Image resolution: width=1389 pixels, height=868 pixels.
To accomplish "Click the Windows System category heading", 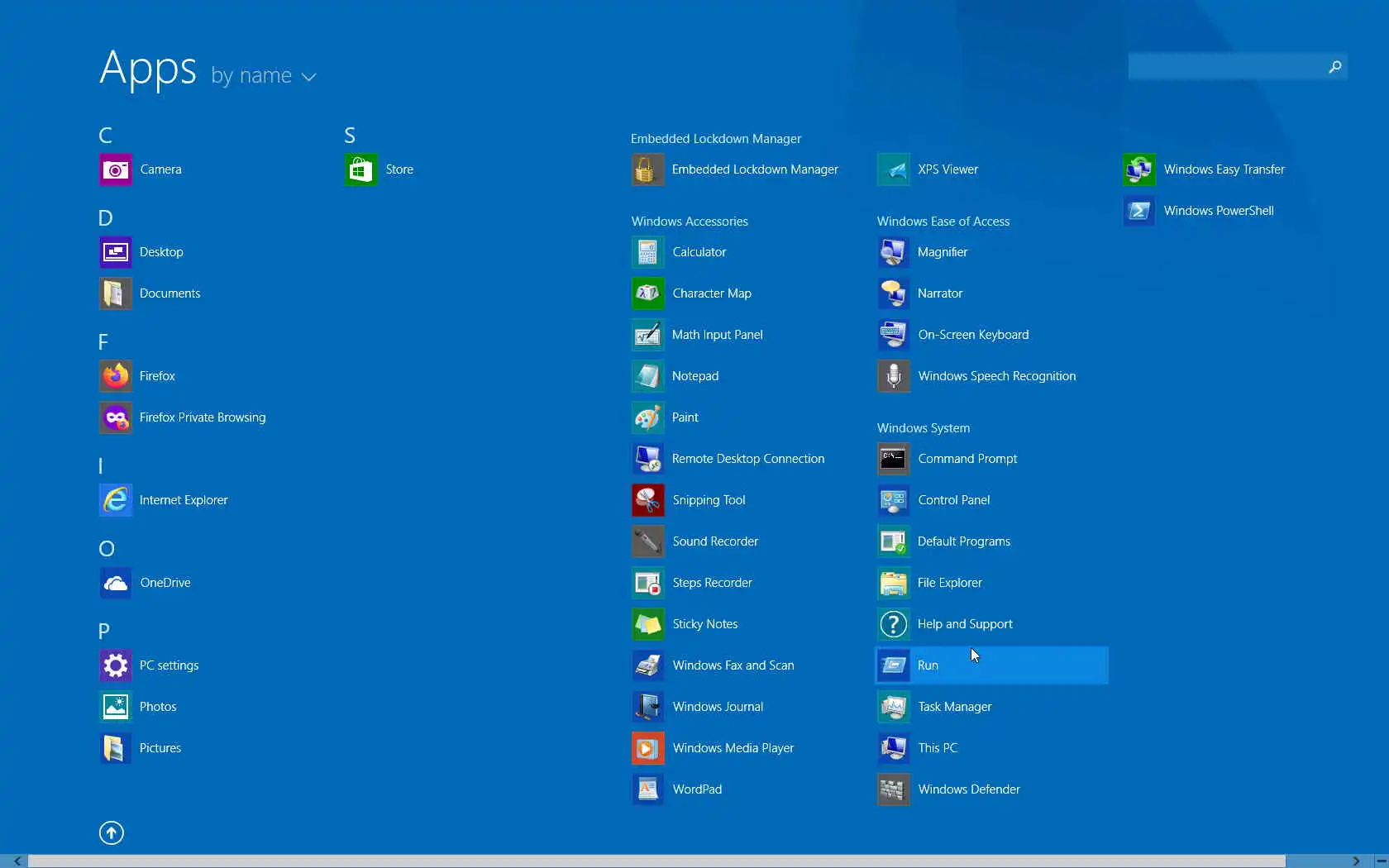I will point(924,428).
